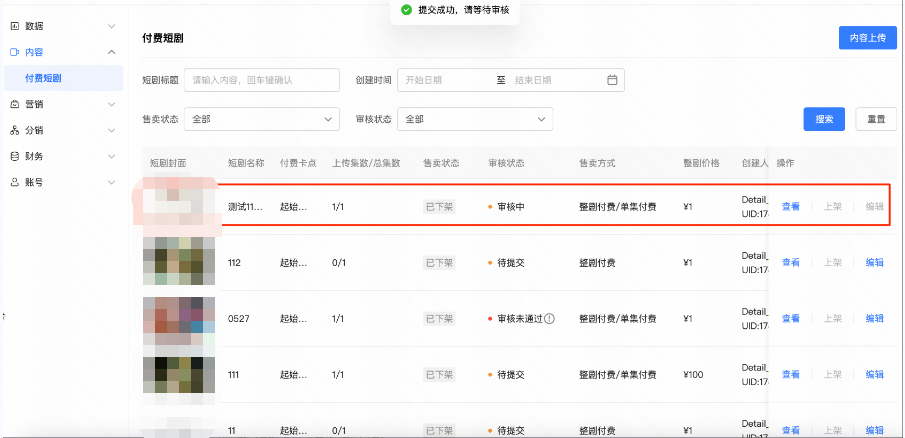Click 查看 for the 111 row
Viewport: 905px width, 438px height.
tap(791, 375)
